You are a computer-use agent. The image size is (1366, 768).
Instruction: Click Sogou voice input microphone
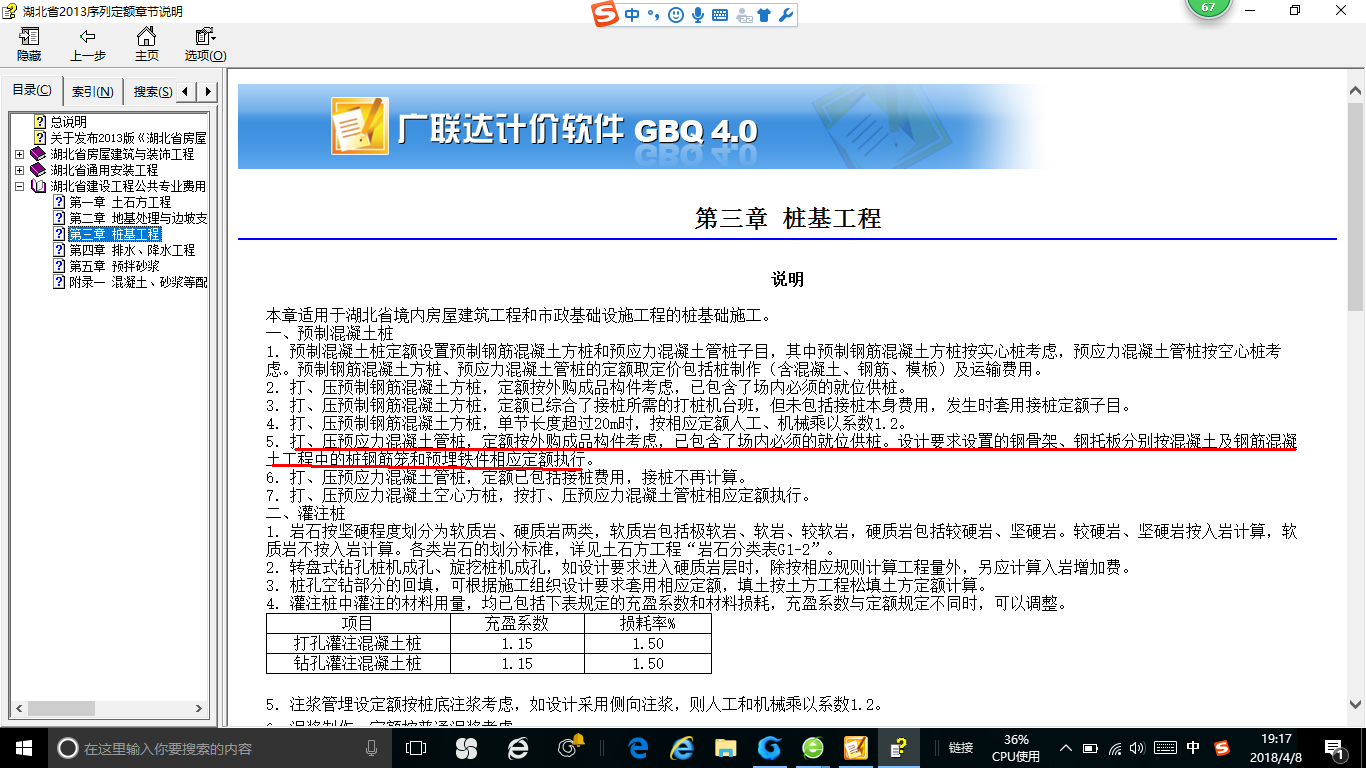(x=697, y=15)
